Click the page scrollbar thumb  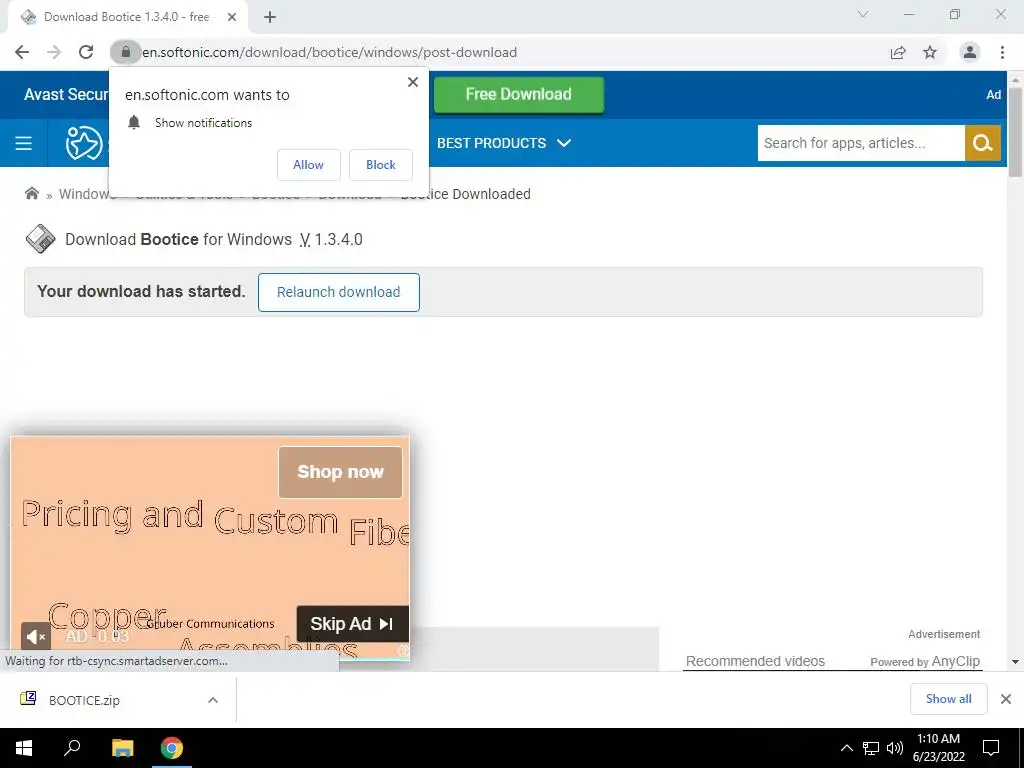click(x=1015, y=132)
